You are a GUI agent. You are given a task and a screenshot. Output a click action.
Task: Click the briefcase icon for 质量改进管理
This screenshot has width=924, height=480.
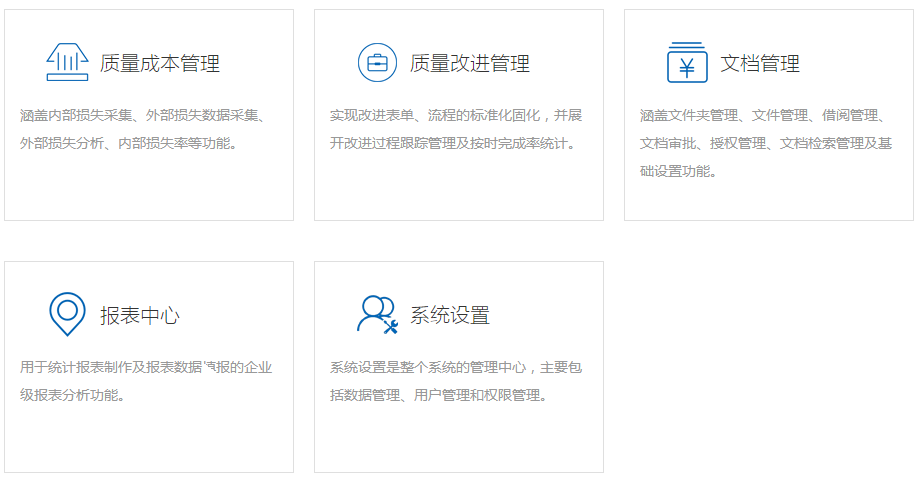[x=377, y=63]
